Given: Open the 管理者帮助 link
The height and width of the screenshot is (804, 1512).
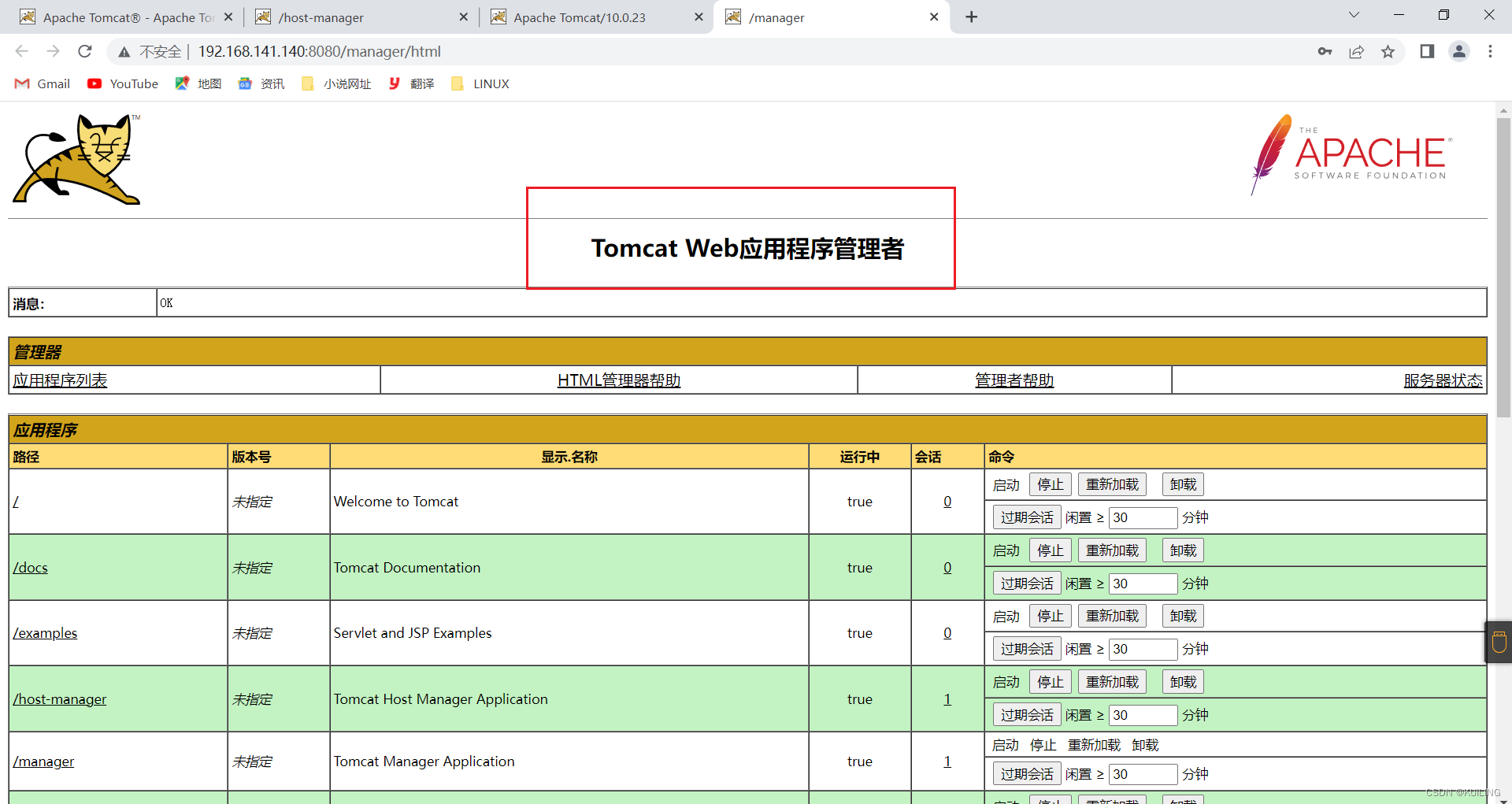Looking at the screenshot, I should (x=1014, y=380).
